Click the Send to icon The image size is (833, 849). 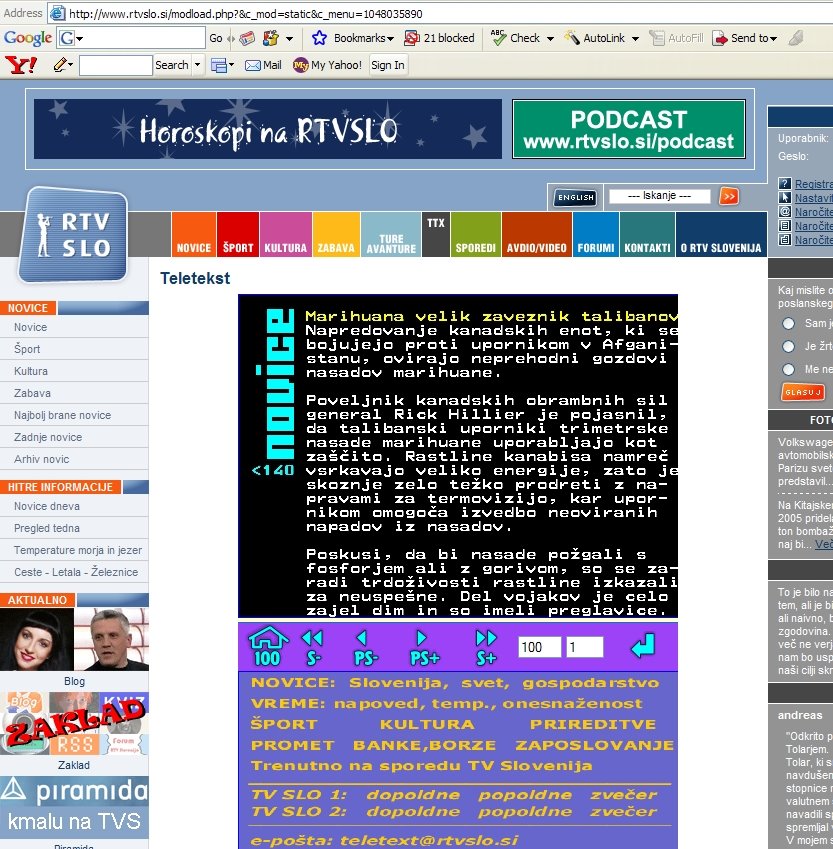click(x=720, y=38)
